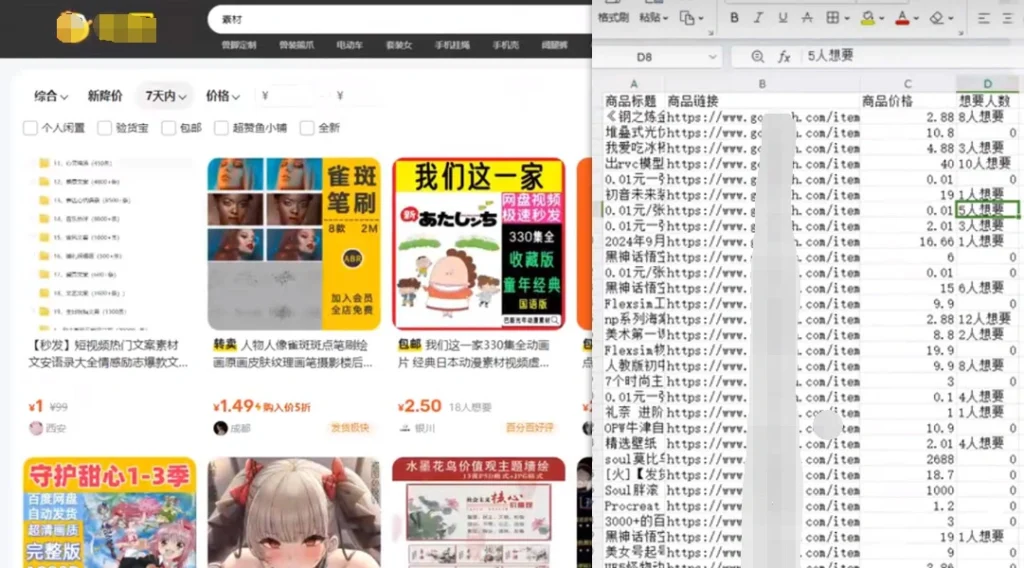Screen dimensions: 1024x568
Task: Click the yellow fish site logo
Action: point(73,27)
